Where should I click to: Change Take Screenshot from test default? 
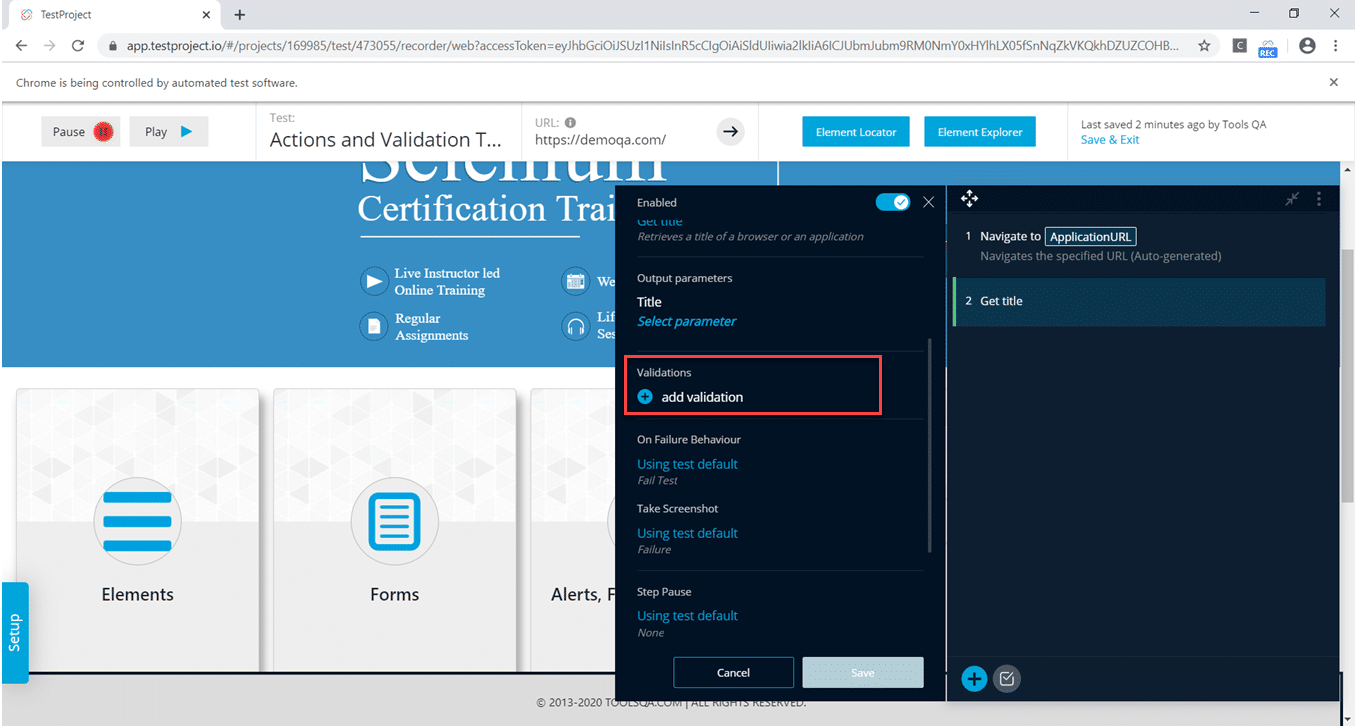pyautogui.click(x=687, y=533)
